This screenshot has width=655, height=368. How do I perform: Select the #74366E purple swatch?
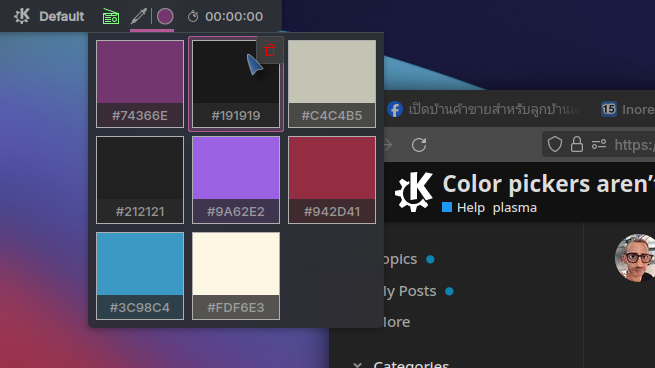(x=140, y=84)
